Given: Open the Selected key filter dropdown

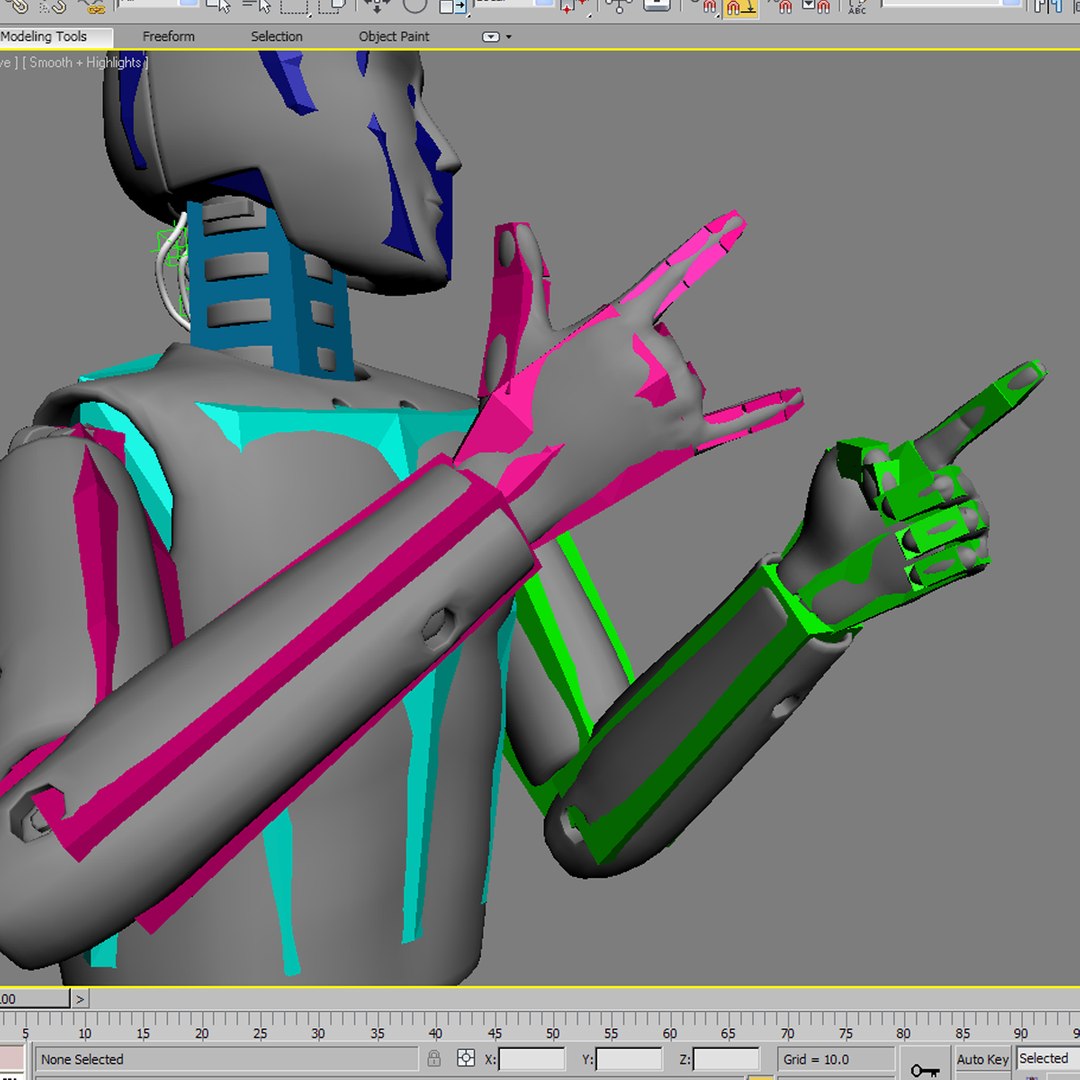Looking at the screenshot, I should [x=1048, y=1059].
